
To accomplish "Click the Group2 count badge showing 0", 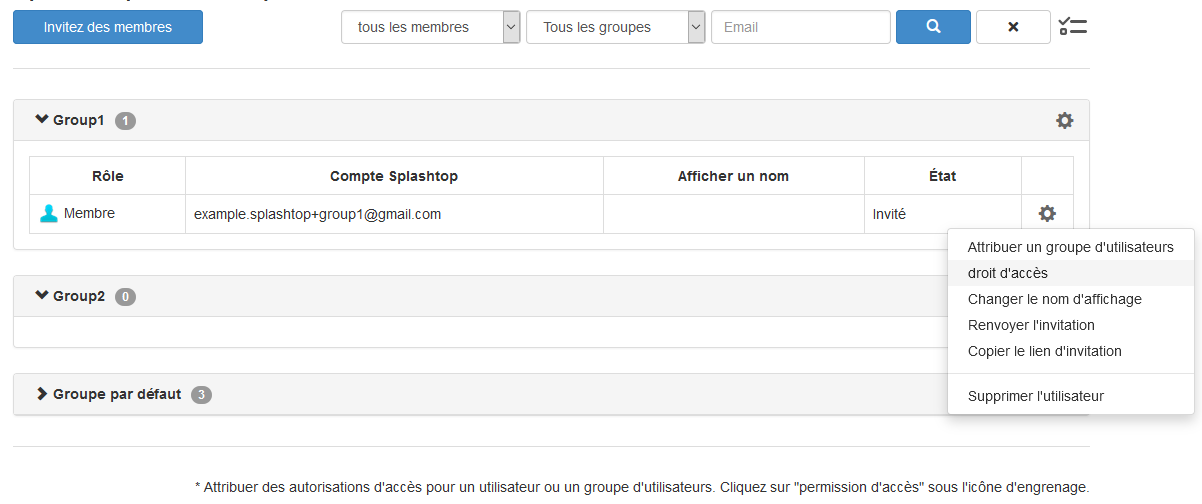I will (x=125, y=297).
